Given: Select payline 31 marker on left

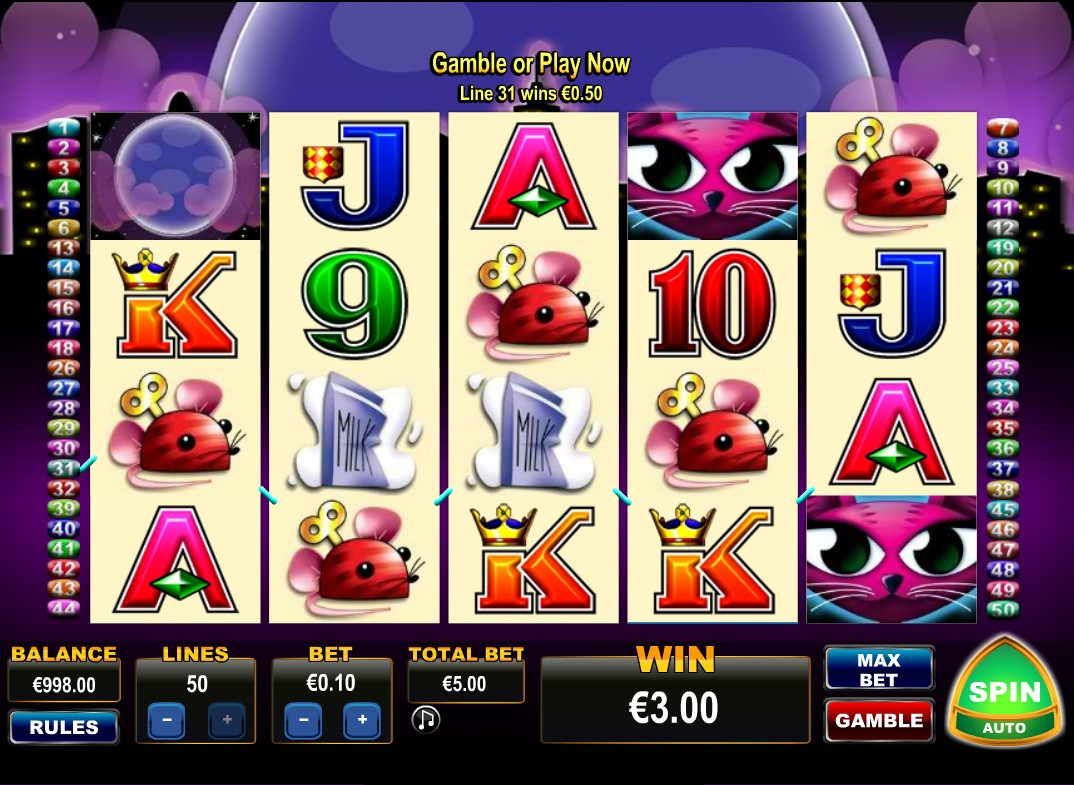Looking at the screenshot, I should 64,469.
